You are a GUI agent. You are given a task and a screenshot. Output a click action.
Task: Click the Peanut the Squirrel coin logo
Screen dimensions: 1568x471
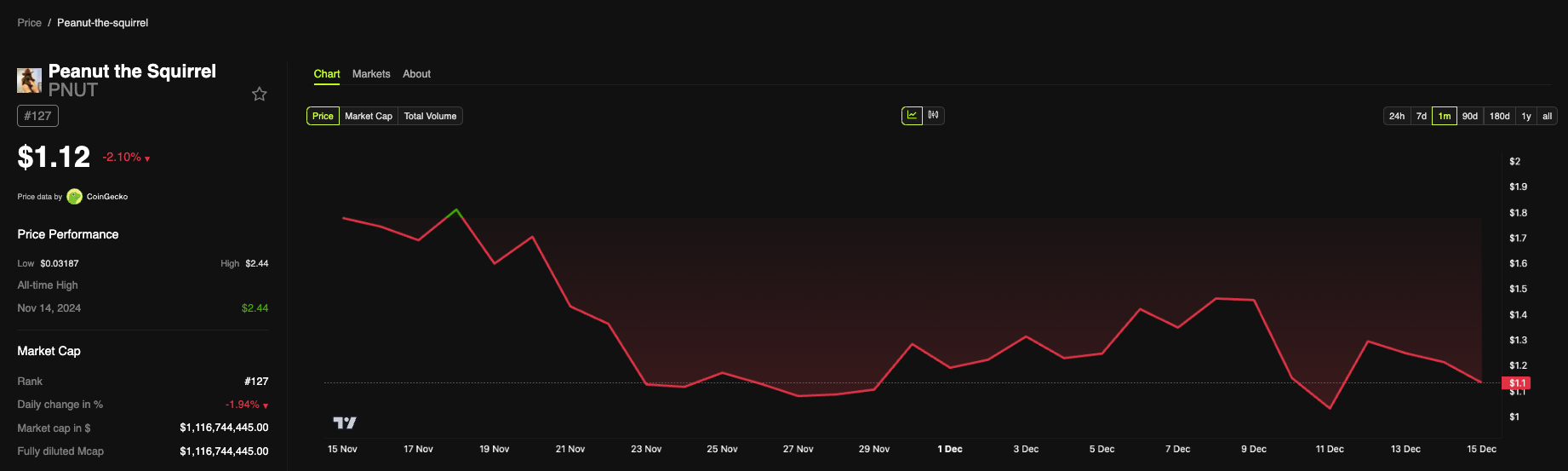click(29, 80)
